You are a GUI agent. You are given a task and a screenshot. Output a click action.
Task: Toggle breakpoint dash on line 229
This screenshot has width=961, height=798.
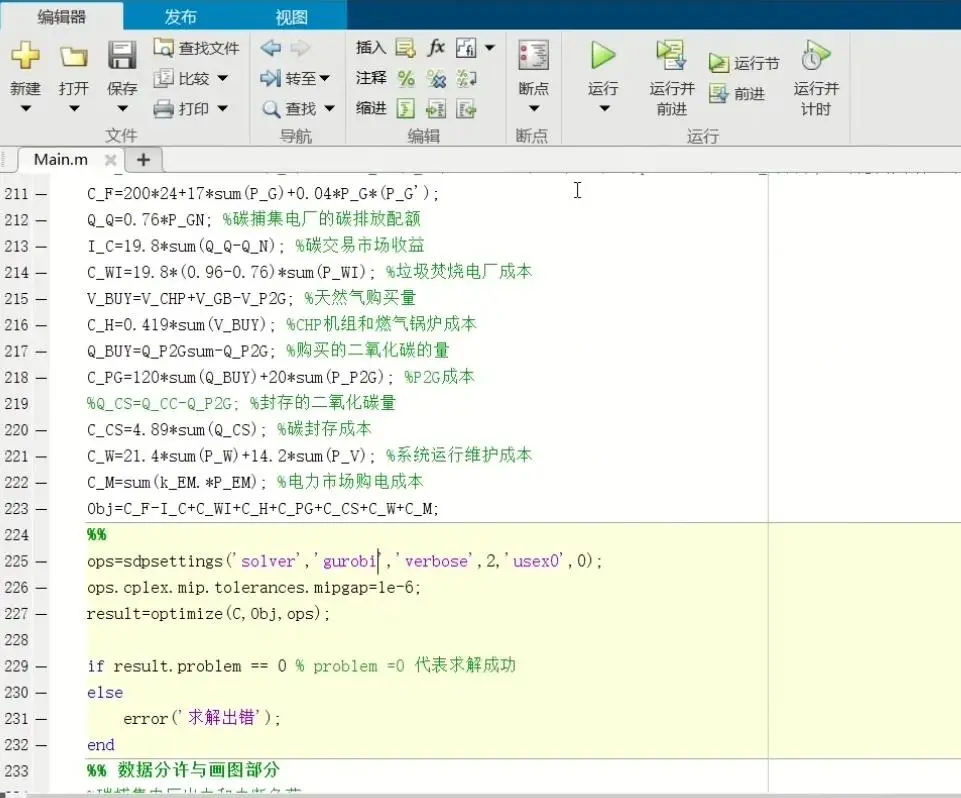[x=41, y=667]
